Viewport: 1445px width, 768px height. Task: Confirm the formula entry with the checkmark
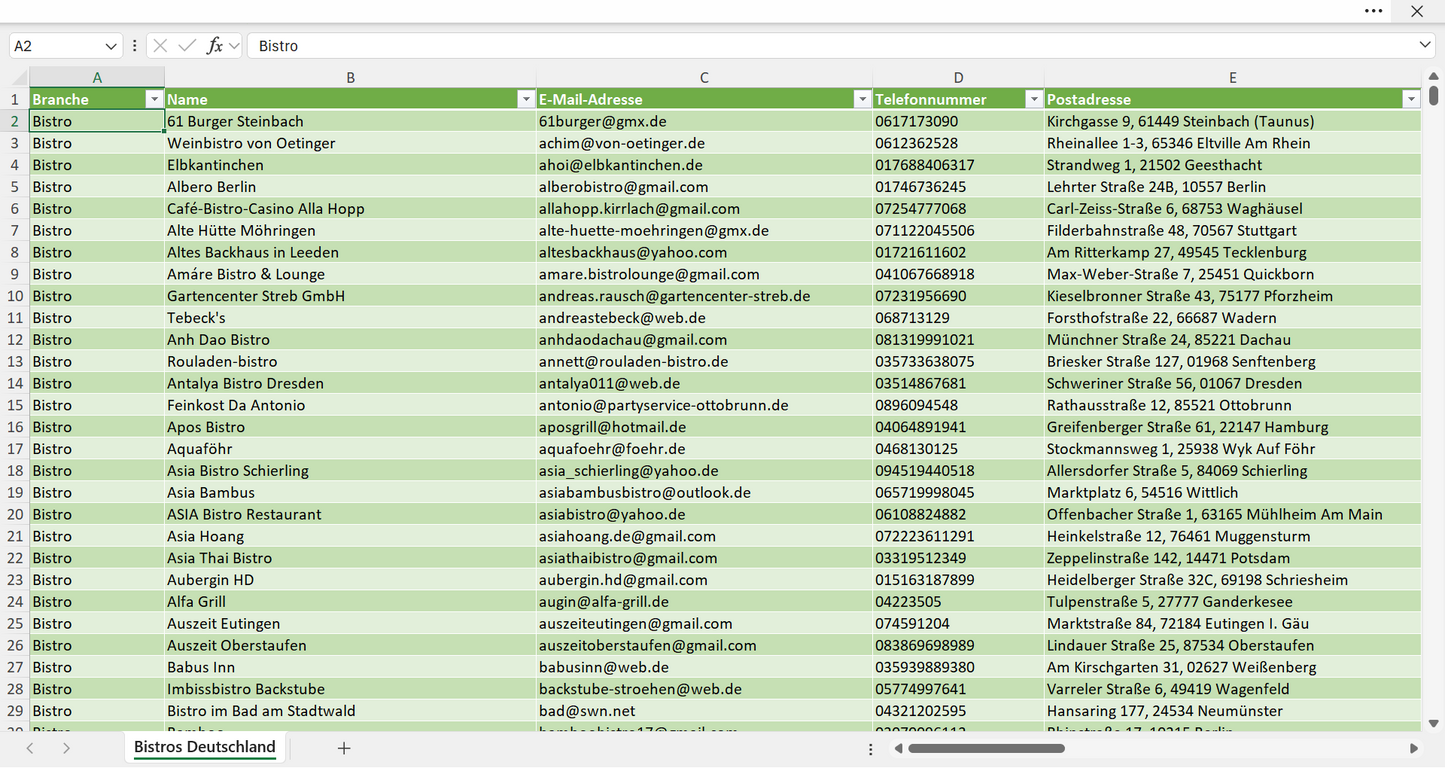click(187, 46)
